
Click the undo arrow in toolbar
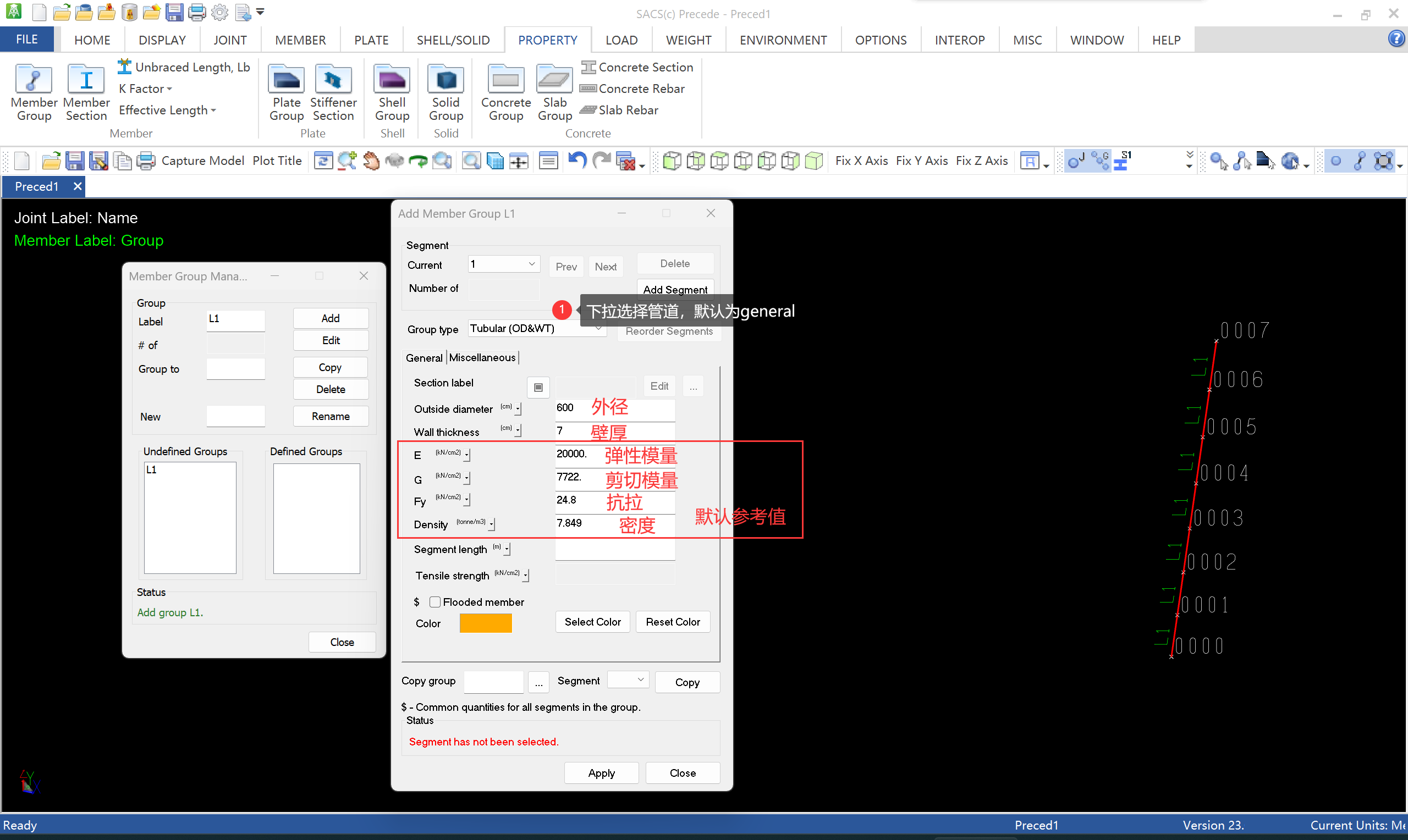[x=576, y=161]
